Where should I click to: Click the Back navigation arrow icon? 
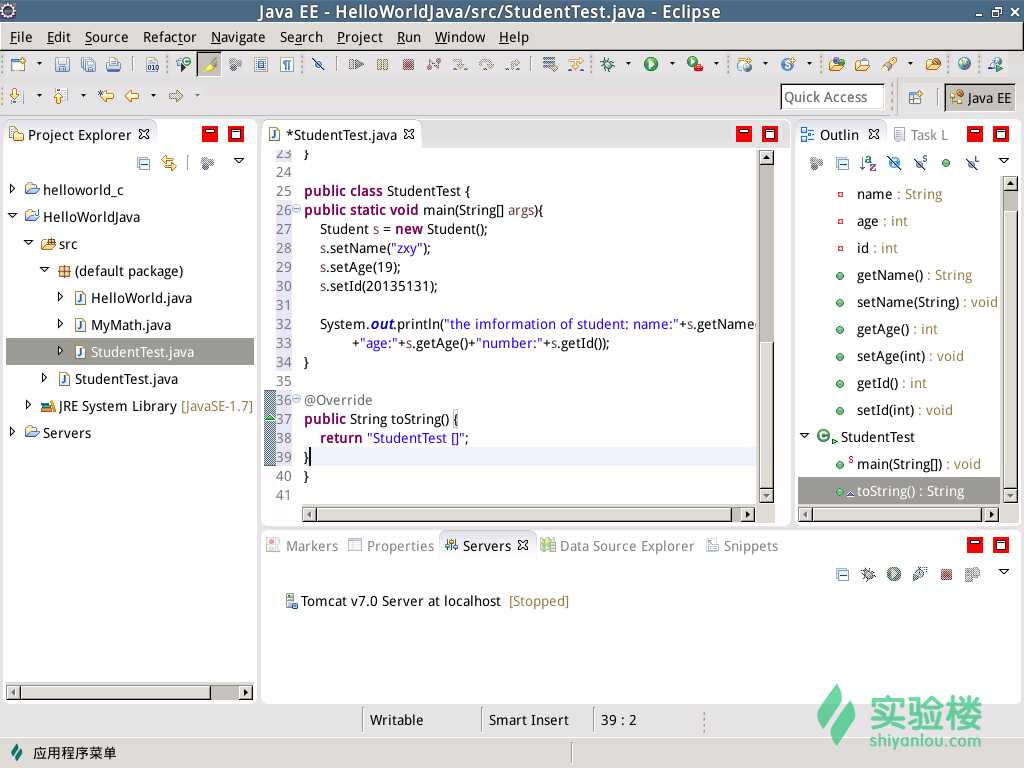(132, 96)
